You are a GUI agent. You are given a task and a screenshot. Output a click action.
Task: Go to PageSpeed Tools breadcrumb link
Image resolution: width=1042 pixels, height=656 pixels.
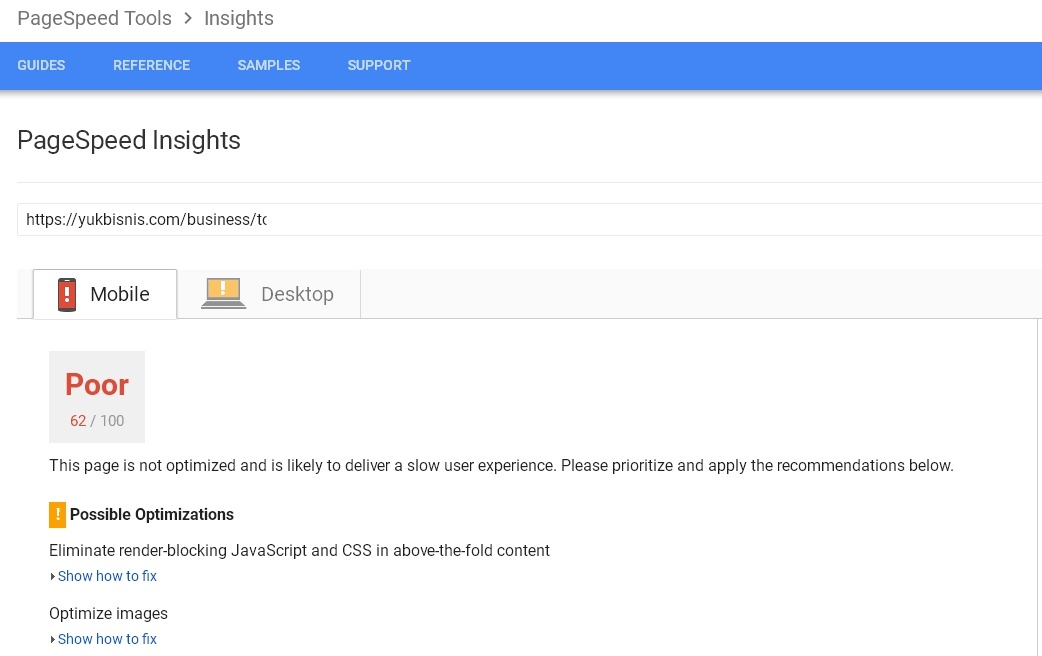(x=94, y=19)
